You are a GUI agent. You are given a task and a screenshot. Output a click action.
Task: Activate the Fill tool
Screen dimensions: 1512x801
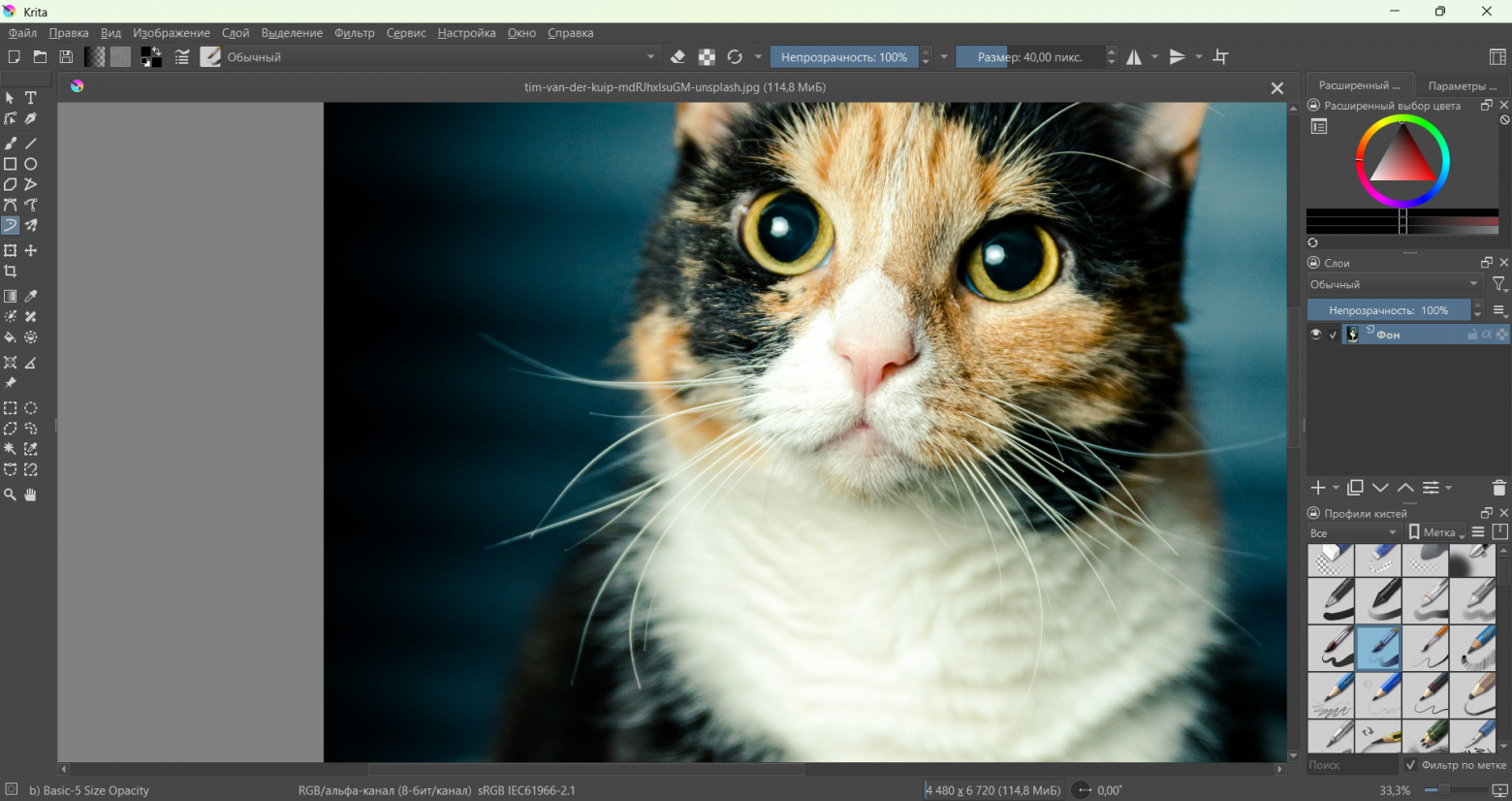point(11,336)
